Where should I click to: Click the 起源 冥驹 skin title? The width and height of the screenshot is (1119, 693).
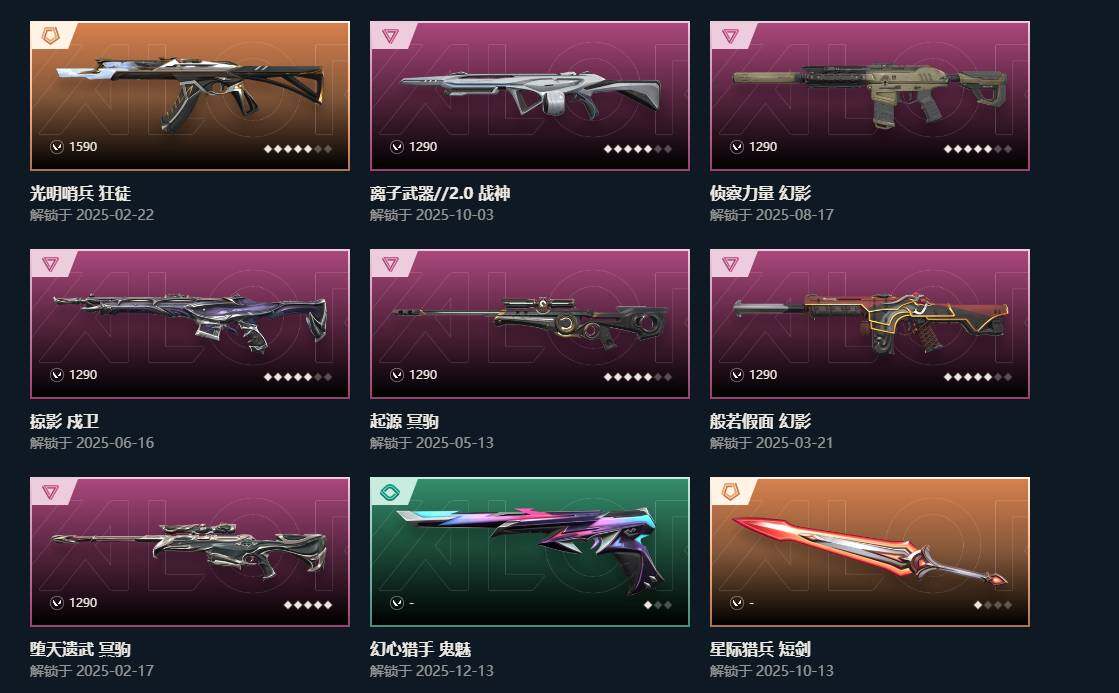point(404,421)
